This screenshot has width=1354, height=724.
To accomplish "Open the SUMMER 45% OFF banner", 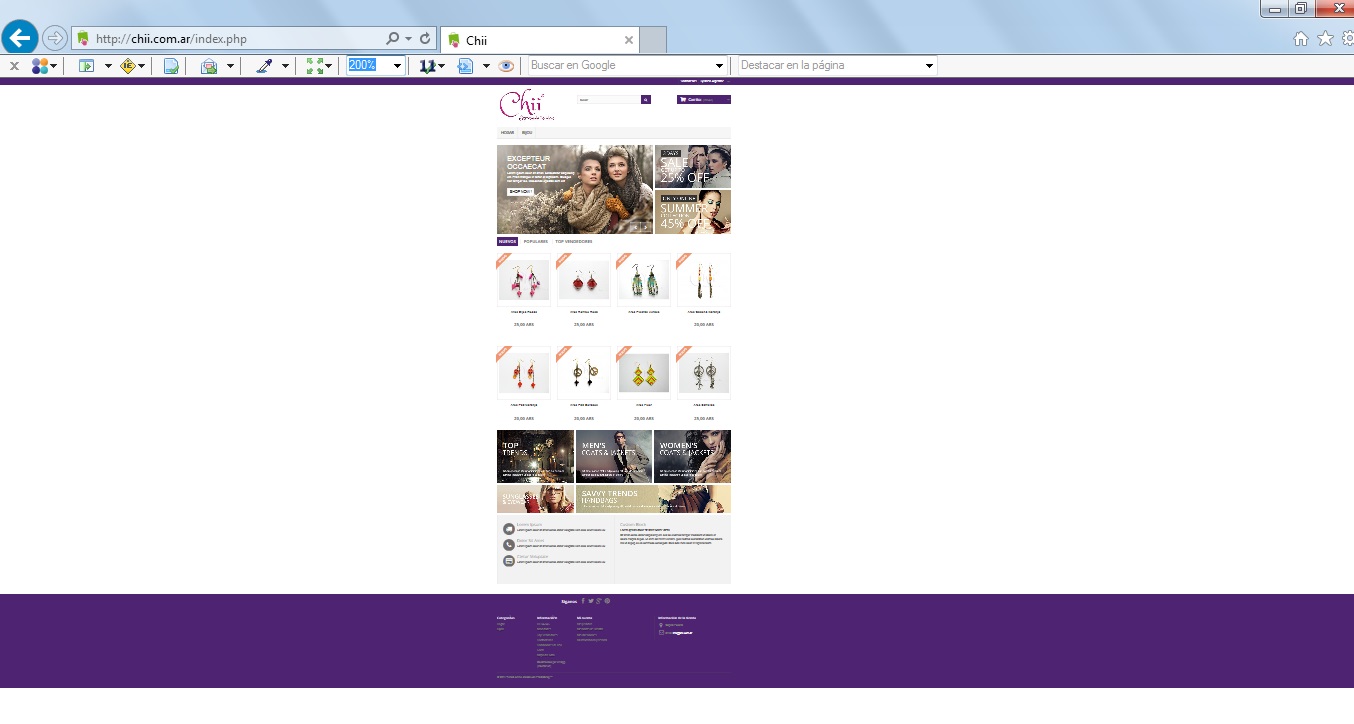I will (x=693, y=212).
